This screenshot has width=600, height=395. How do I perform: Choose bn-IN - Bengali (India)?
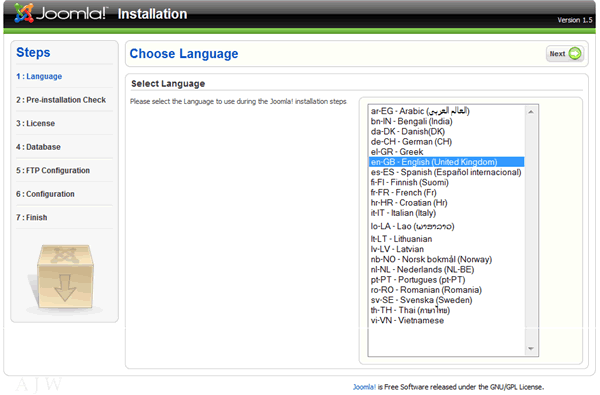tap(447, 121)
